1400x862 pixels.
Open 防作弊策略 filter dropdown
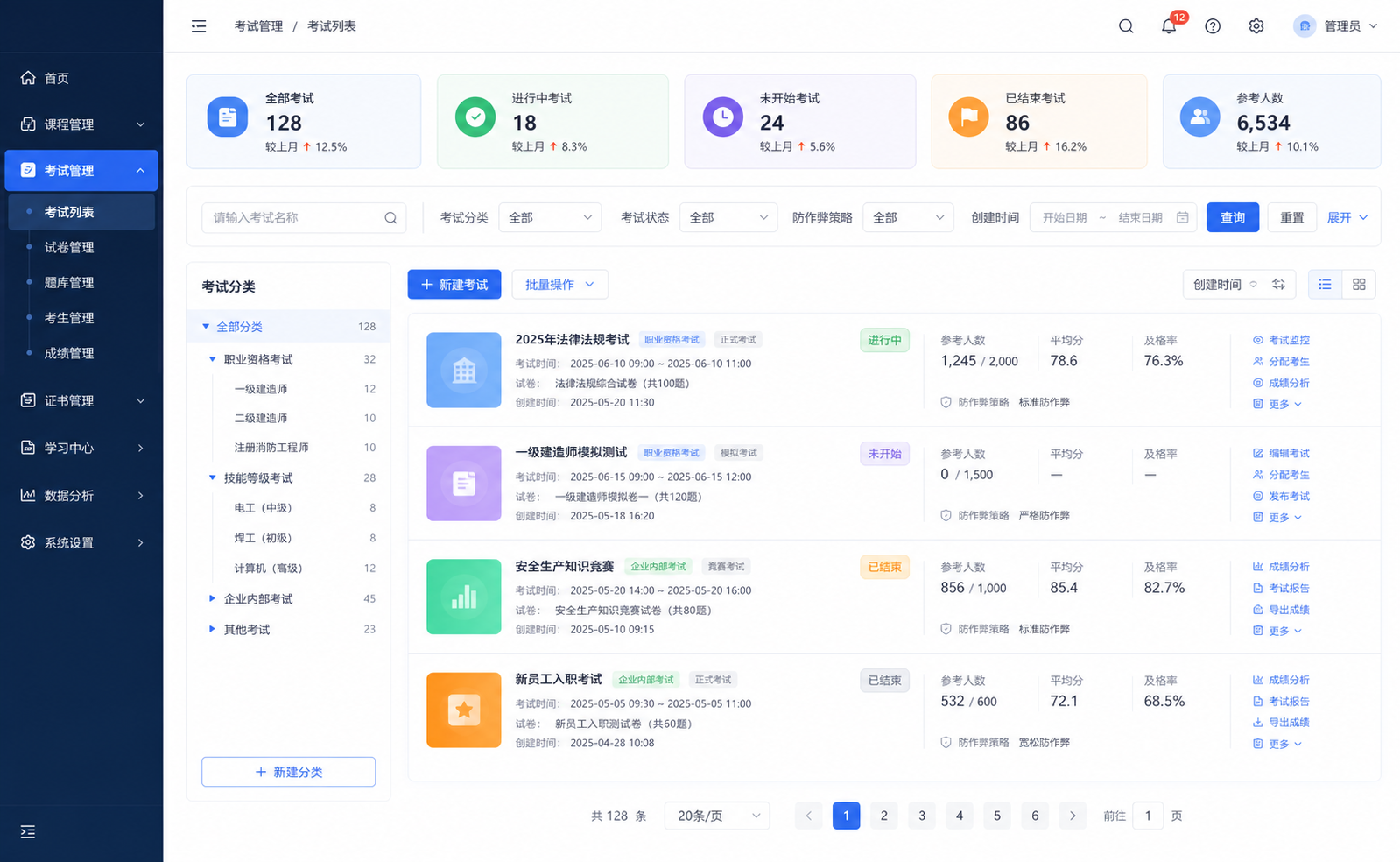coord(908,217)
